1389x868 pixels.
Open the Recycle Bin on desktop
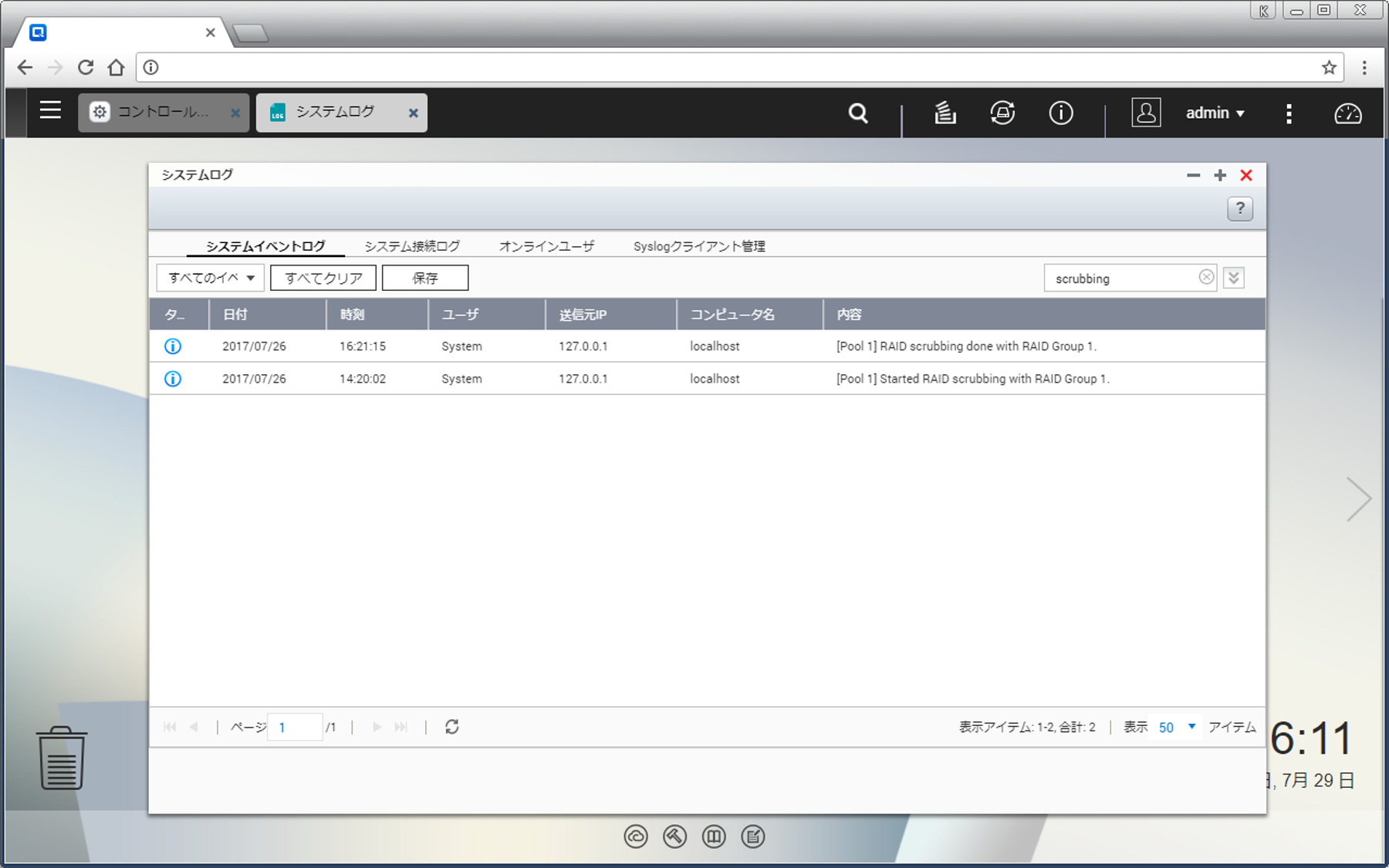pyautogui.click(x=62, y=758)
